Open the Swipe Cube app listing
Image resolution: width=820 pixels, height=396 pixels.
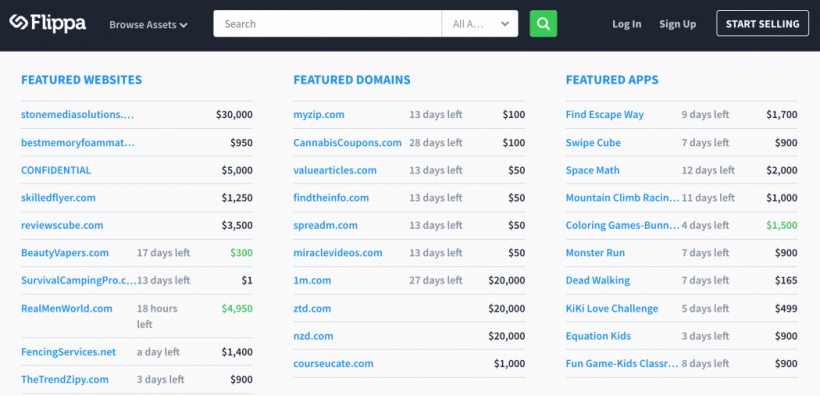coord(593,142)
